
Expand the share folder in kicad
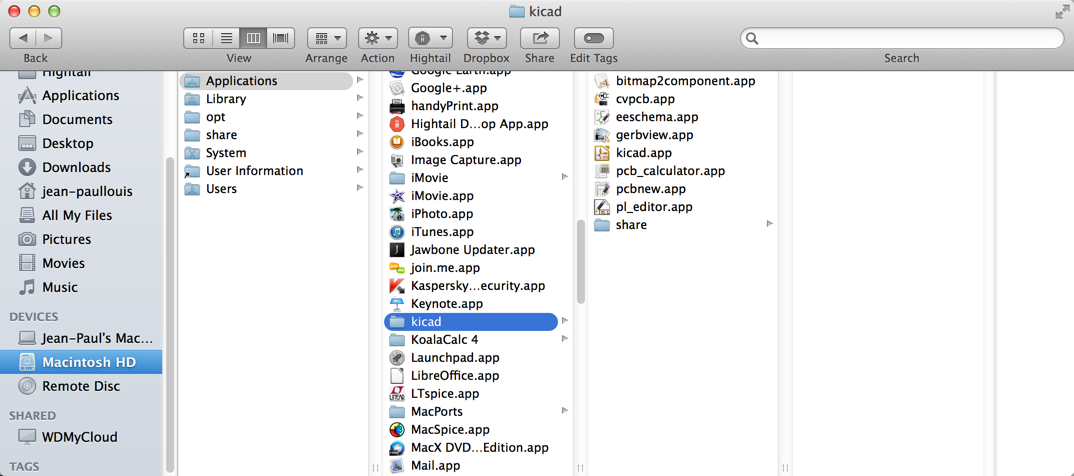(769, 224)
